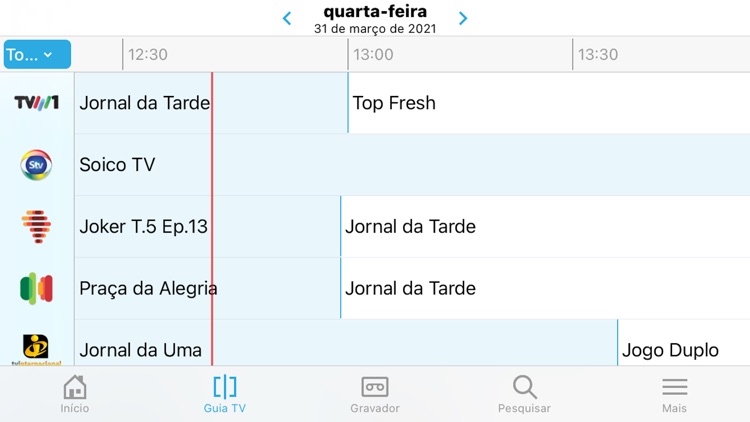Open the Pesquisar search tab
The image size is (750, 422).
click(524, 394)
